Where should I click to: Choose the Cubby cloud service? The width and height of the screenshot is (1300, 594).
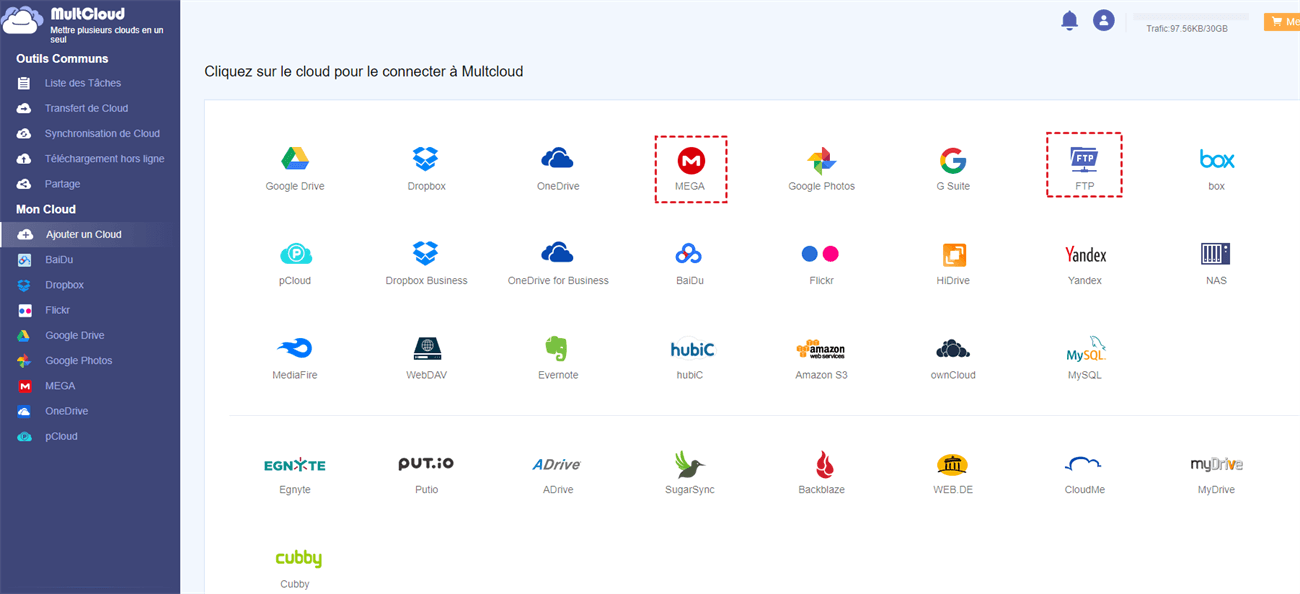(298, 559)
